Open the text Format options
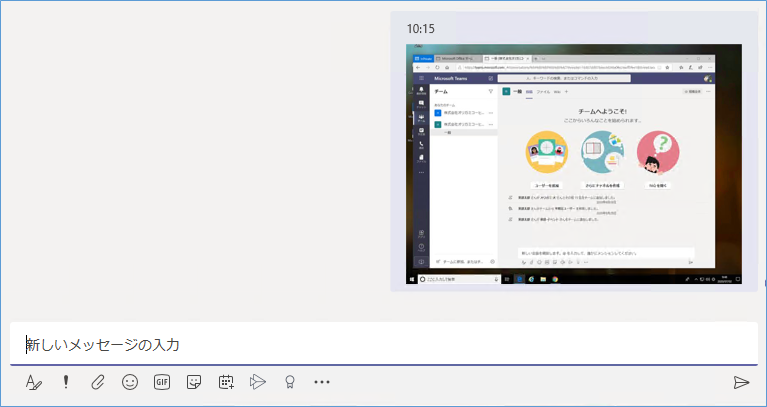 [34, 381]
